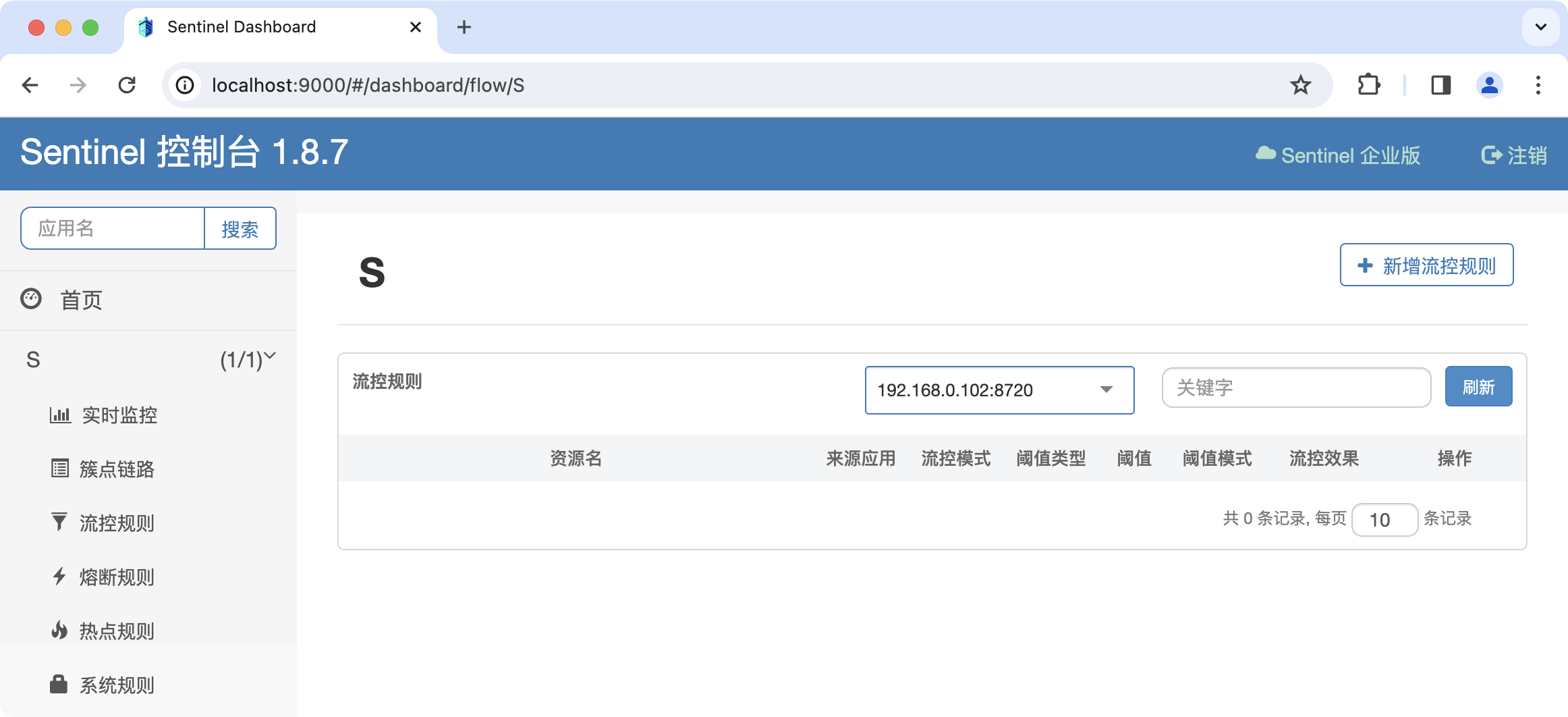This screenshot has height=717, width=1568.
Task: Click the 熔断规则 lightning bolt icon
Action: [59, 576]
